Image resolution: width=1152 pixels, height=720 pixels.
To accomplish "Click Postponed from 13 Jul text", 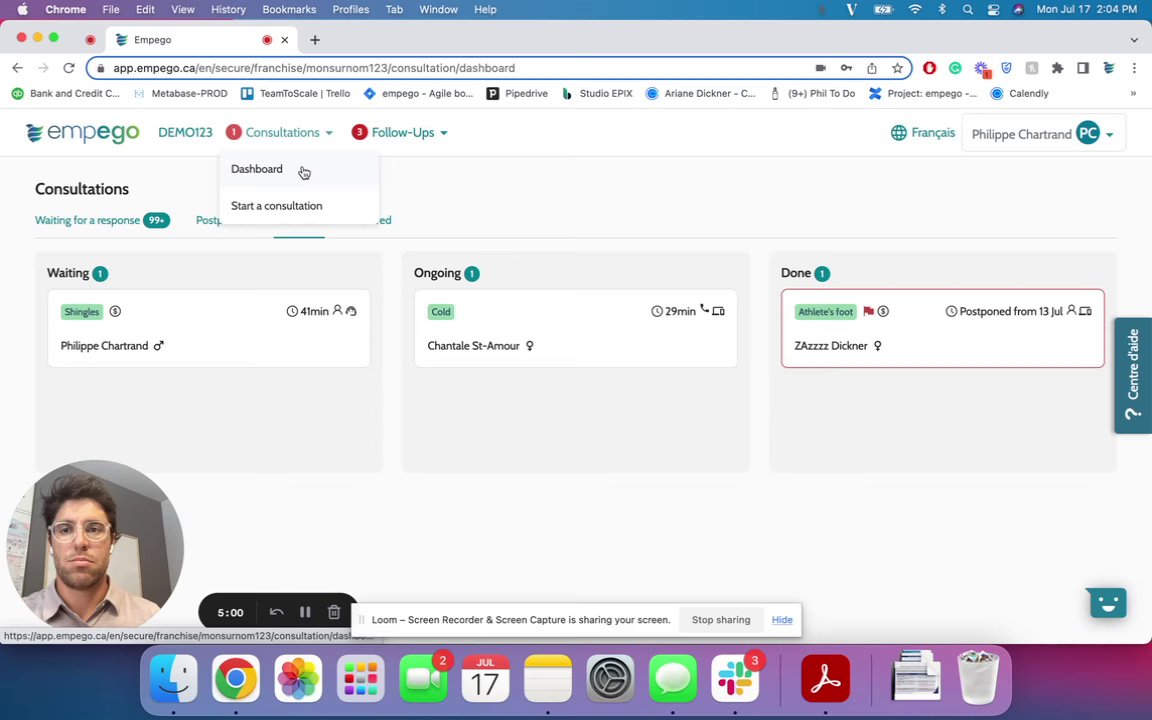I will (x=1011, y=312).
